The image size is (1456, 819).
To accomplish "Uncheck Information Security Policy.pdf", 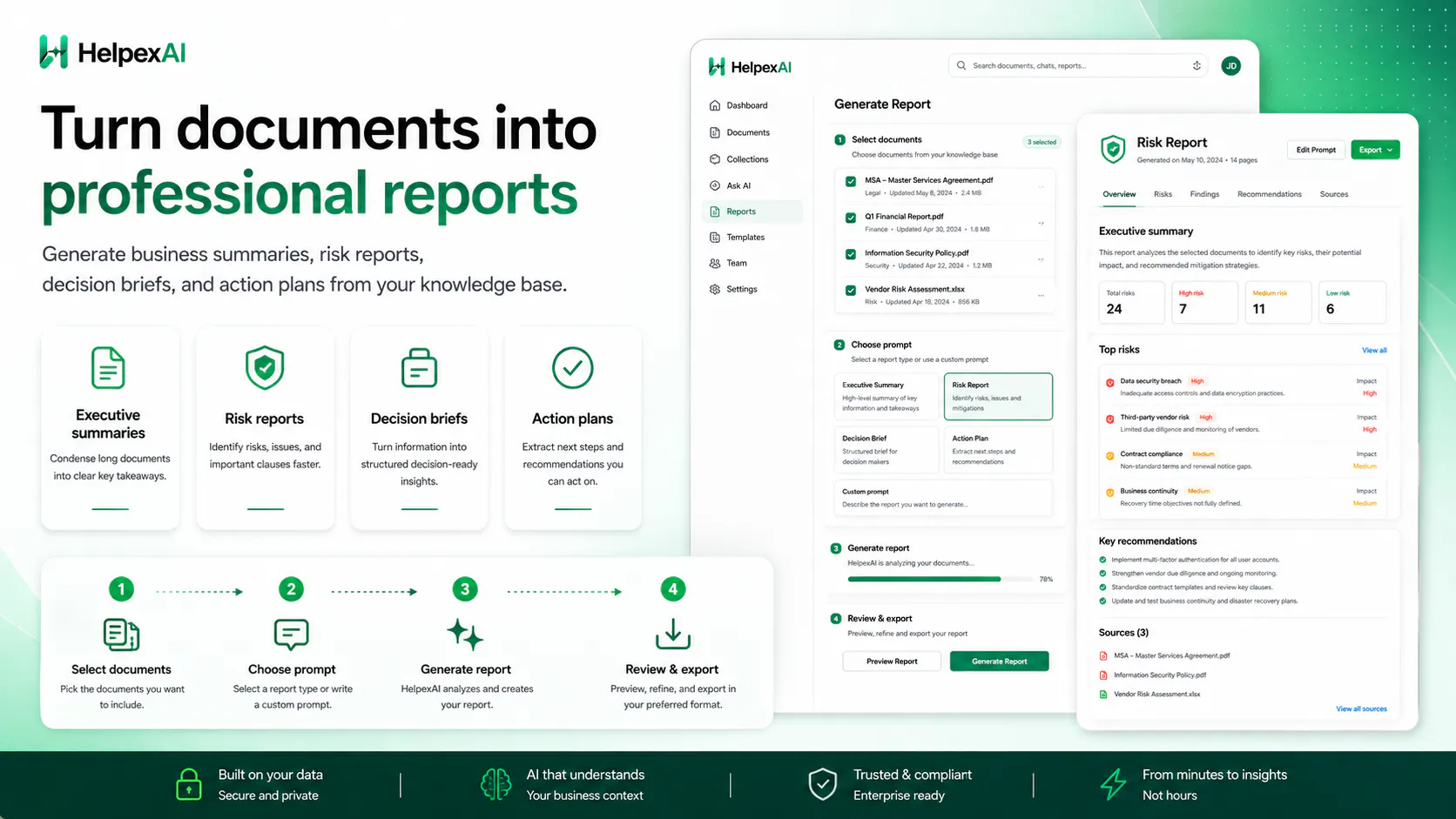I will [851, 255].
